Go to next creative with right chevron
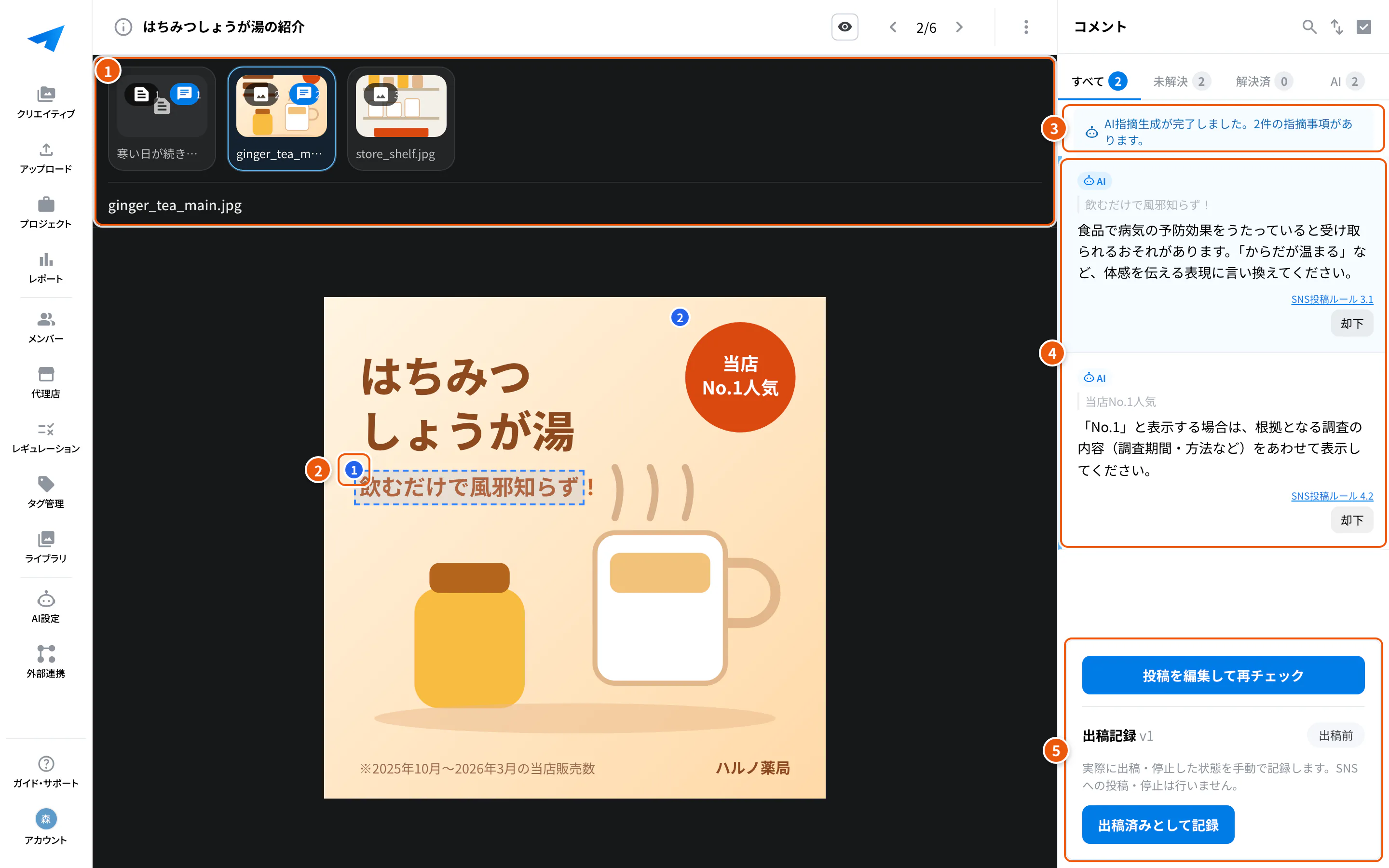Screen dimensions: 1389x868 pyautogui.click(x=959, y=27)
